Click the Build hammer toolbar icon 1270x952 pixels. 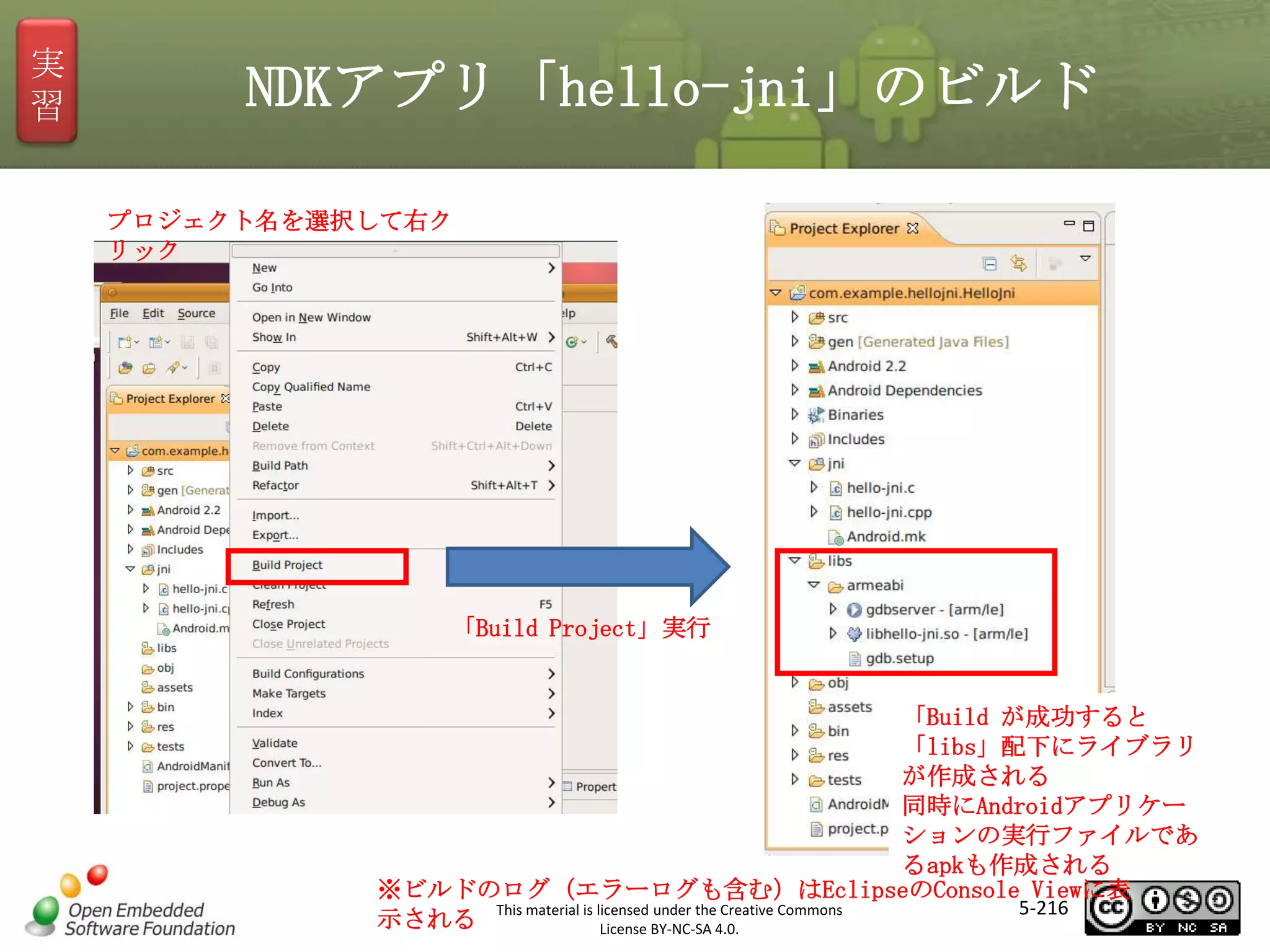[x=611, y=341]
